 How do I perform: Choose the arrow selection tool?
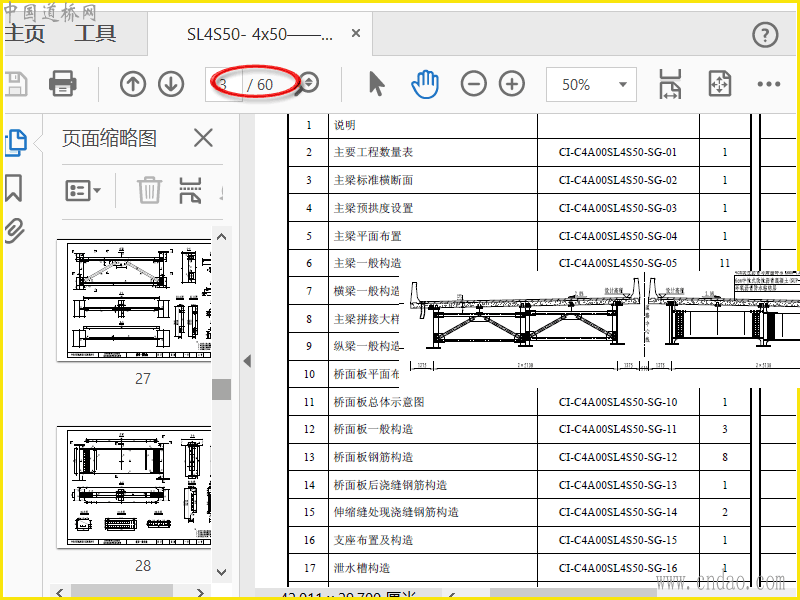377,84
